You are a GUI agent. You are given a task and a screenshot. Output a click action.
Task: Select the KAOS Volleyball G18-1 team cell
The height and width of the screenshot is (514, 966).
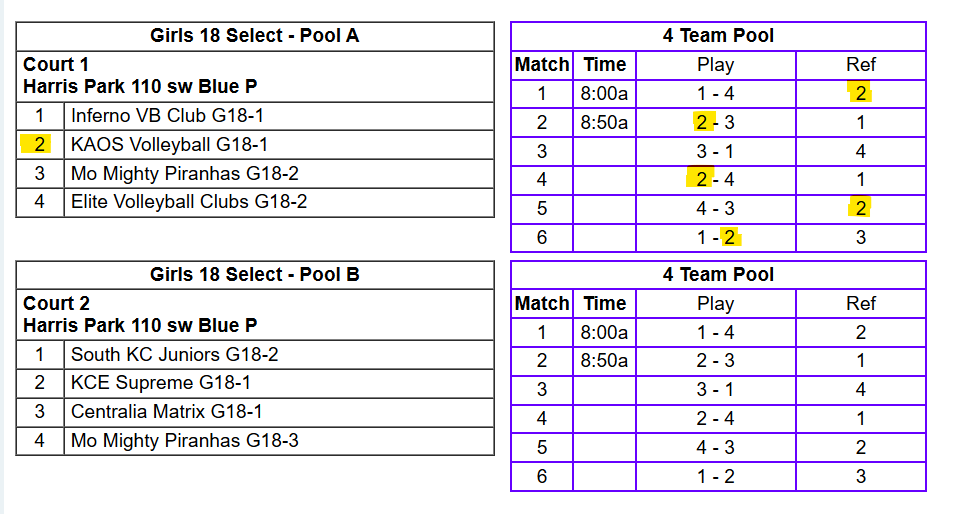169,145
